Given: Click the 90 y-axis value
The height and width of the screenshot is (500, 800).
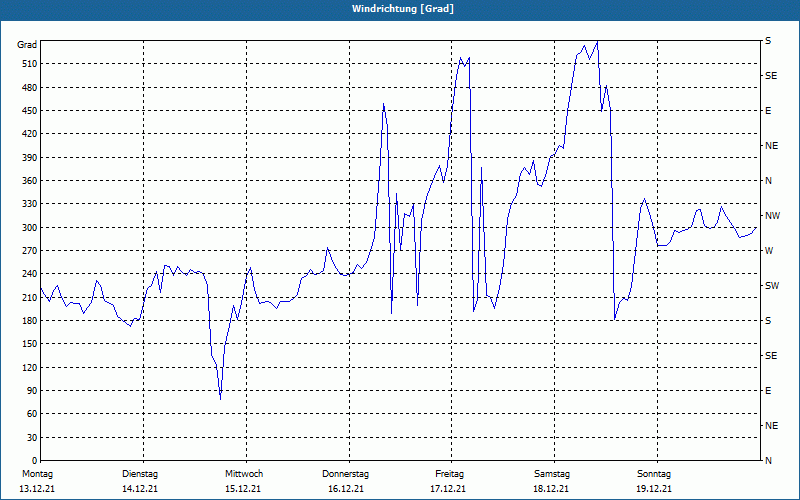Looking at the screenshot, I should click(32, 391).
